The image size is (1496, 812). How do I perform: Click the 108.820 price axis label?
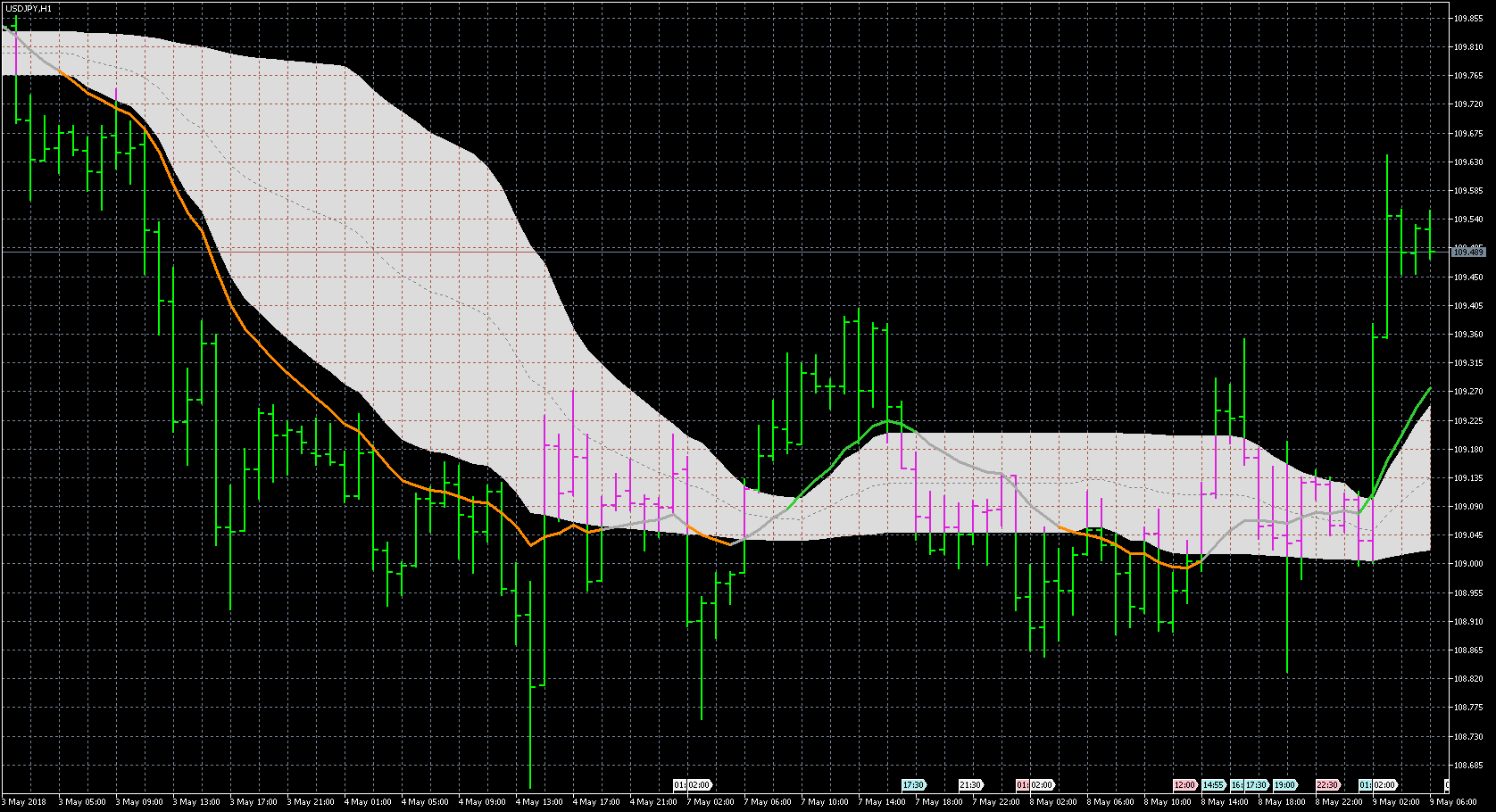point(1468,679)
